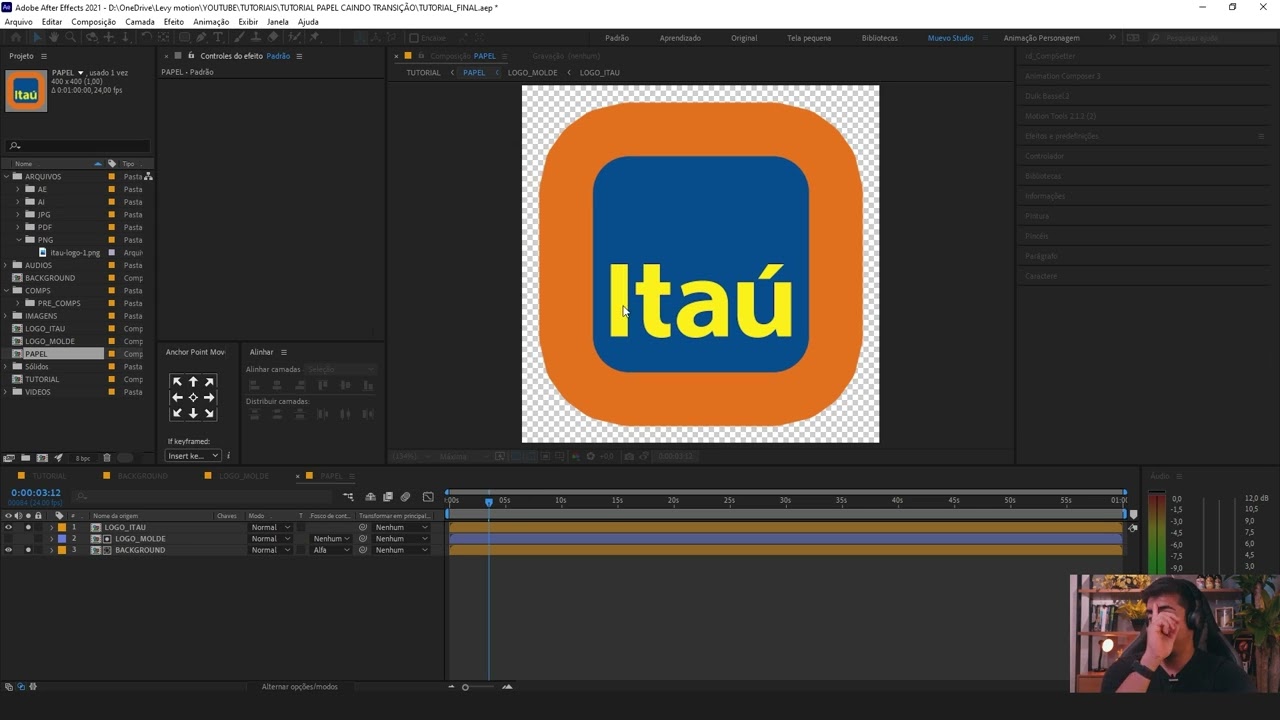Open the If keyframed dropdown
Image resolution: width=1280 pixels, height=720 pixels.
click(x=193, y=456)
